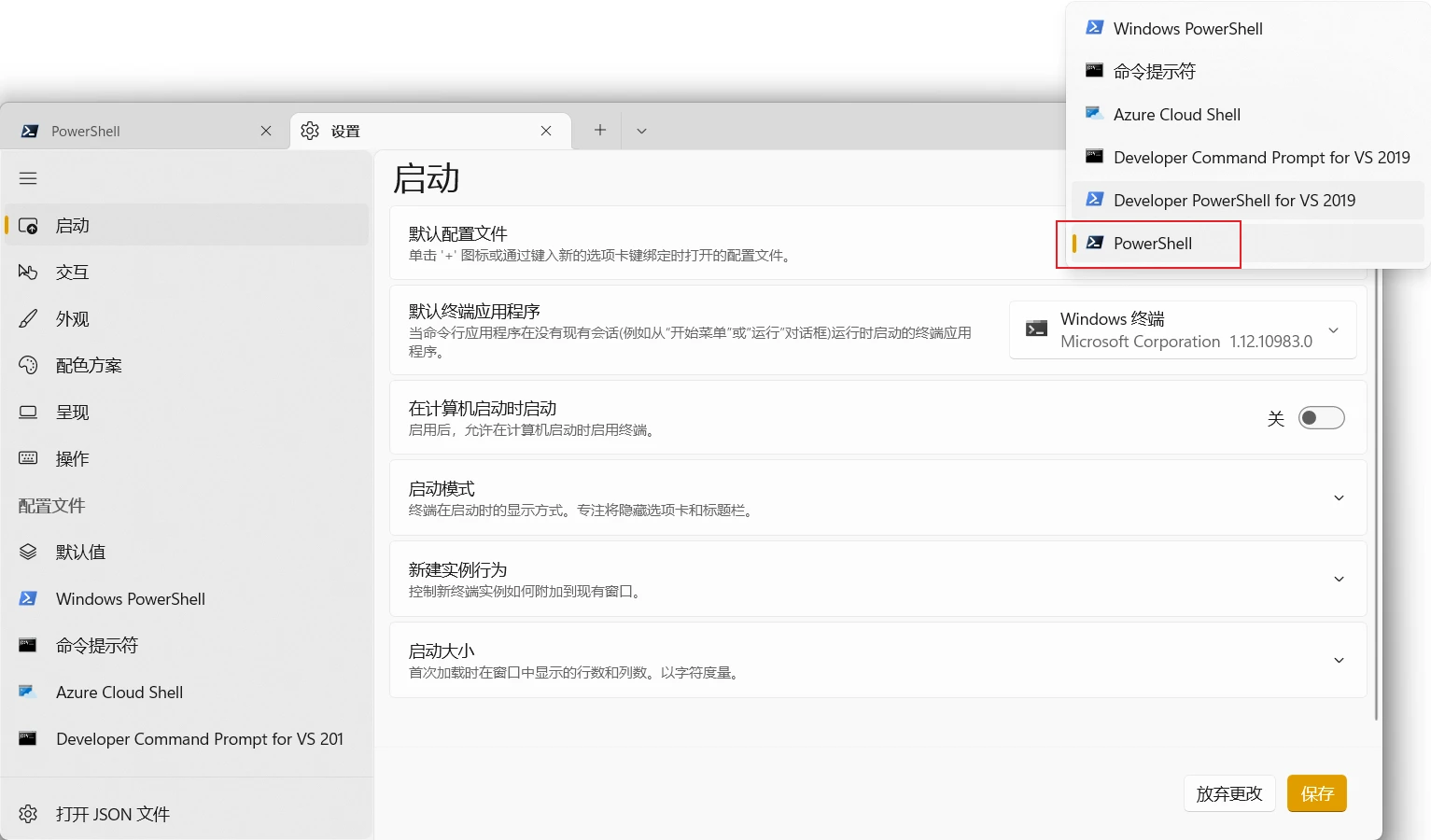Image resolution: width=1431 pixels, height=840 pixels.
Task: Toggle the 在计算机启动时启动 switch
Action: pos(1321,418)
